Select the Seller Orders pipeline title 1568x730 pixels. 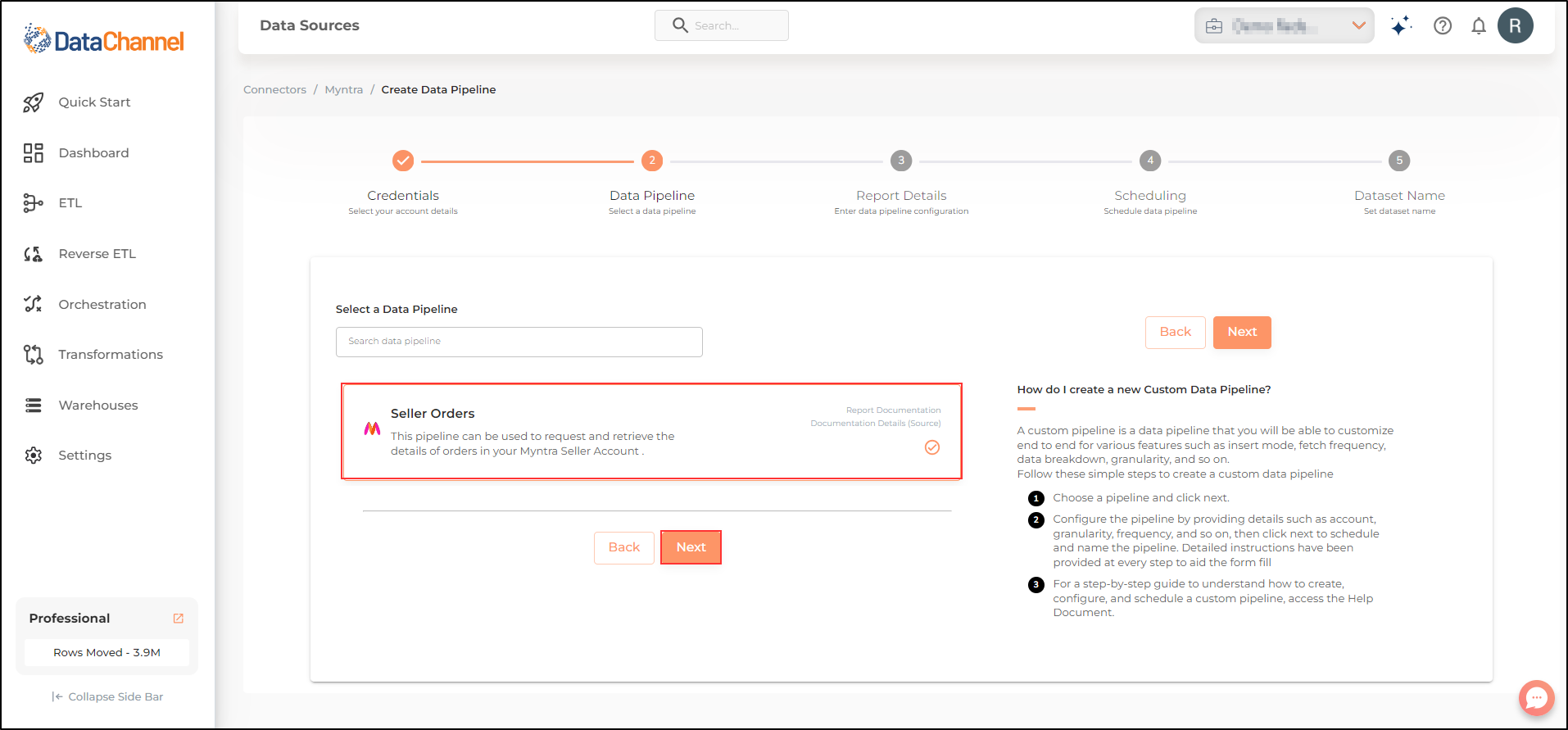tap(433, 414)
